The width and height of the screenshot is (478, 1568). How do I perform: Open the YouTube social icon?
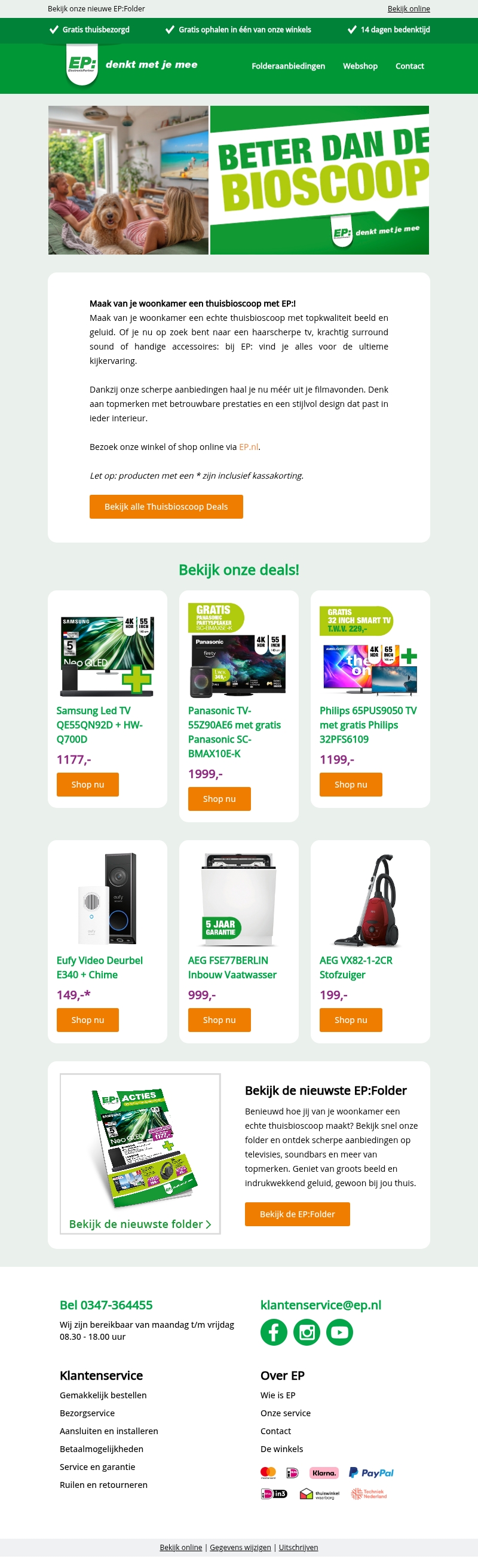pos(340,1332)
